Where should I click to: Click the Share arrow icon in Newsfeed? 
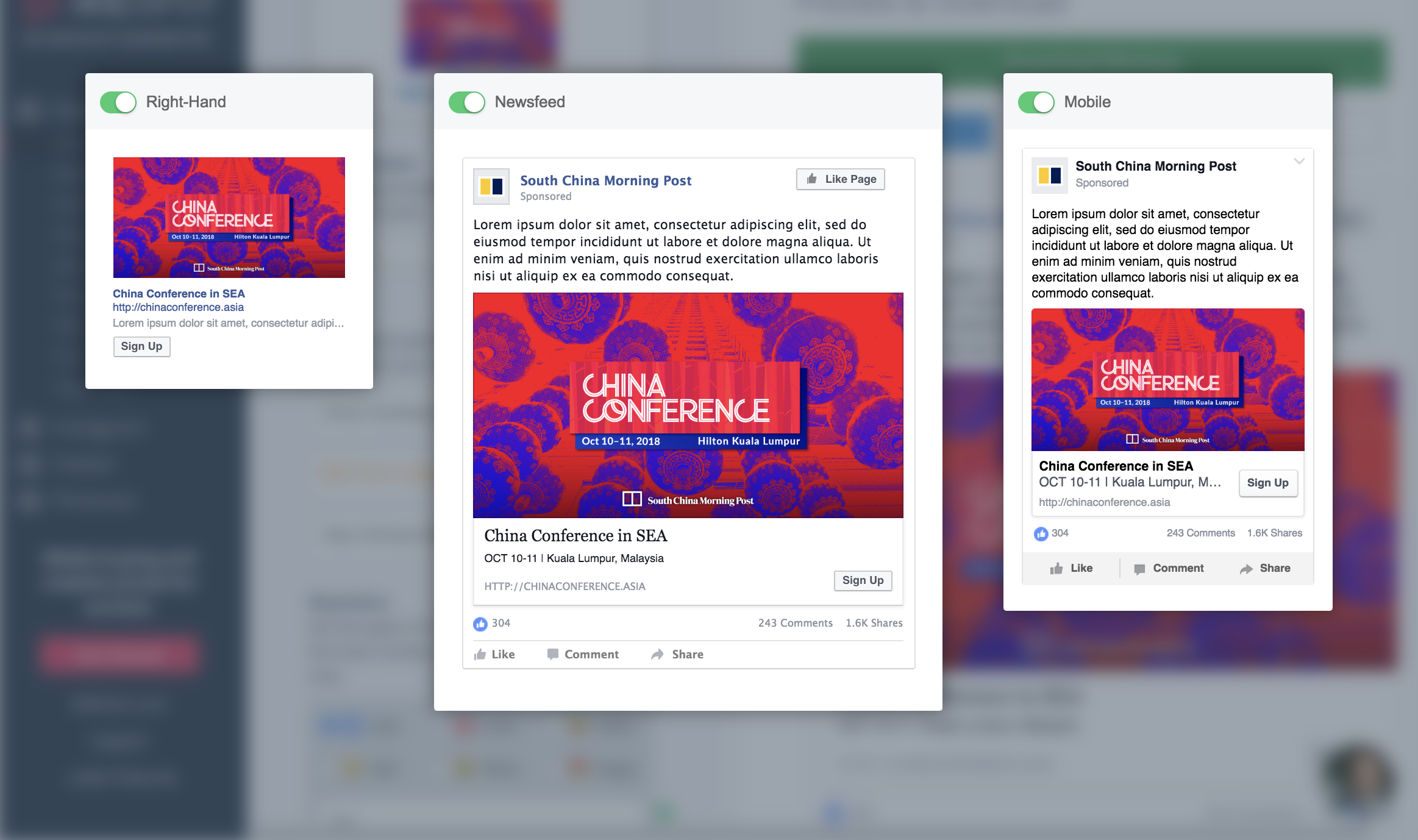pos(657,654)
